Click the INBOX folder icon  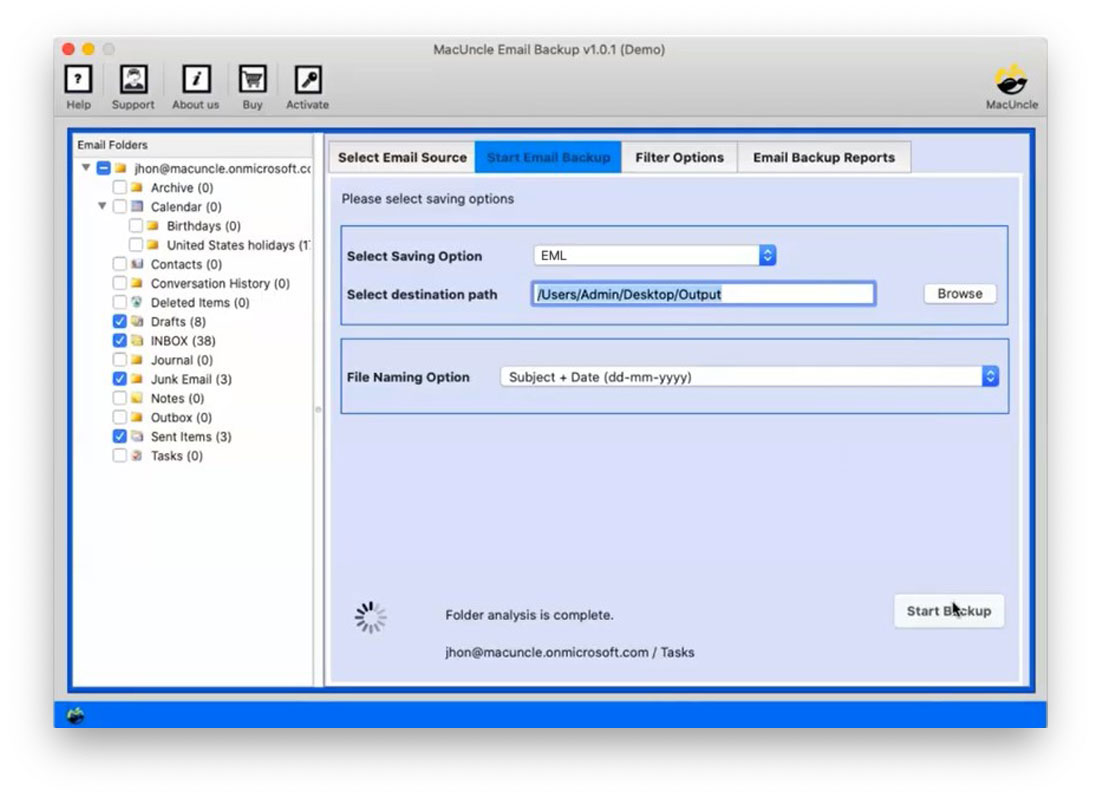pyautogui.click(x=137, y=340)
